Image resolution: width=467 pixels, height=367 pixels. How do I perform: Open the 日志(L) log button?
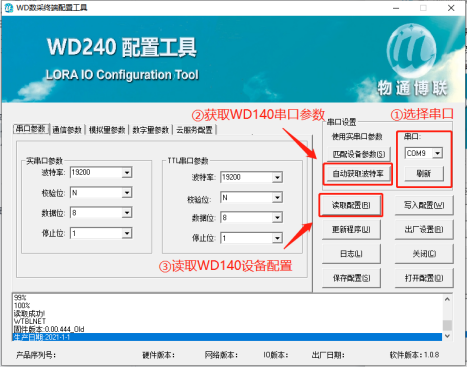coord(351,254)
